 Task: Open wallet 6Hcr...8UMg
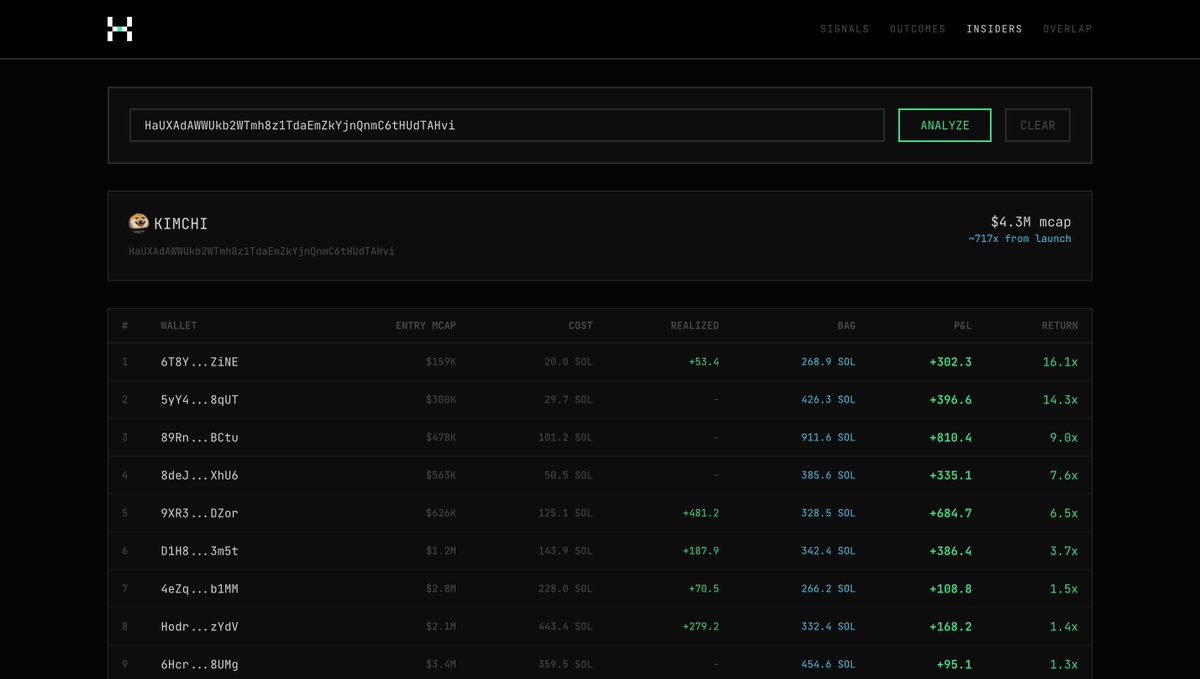tap(199, 665)
